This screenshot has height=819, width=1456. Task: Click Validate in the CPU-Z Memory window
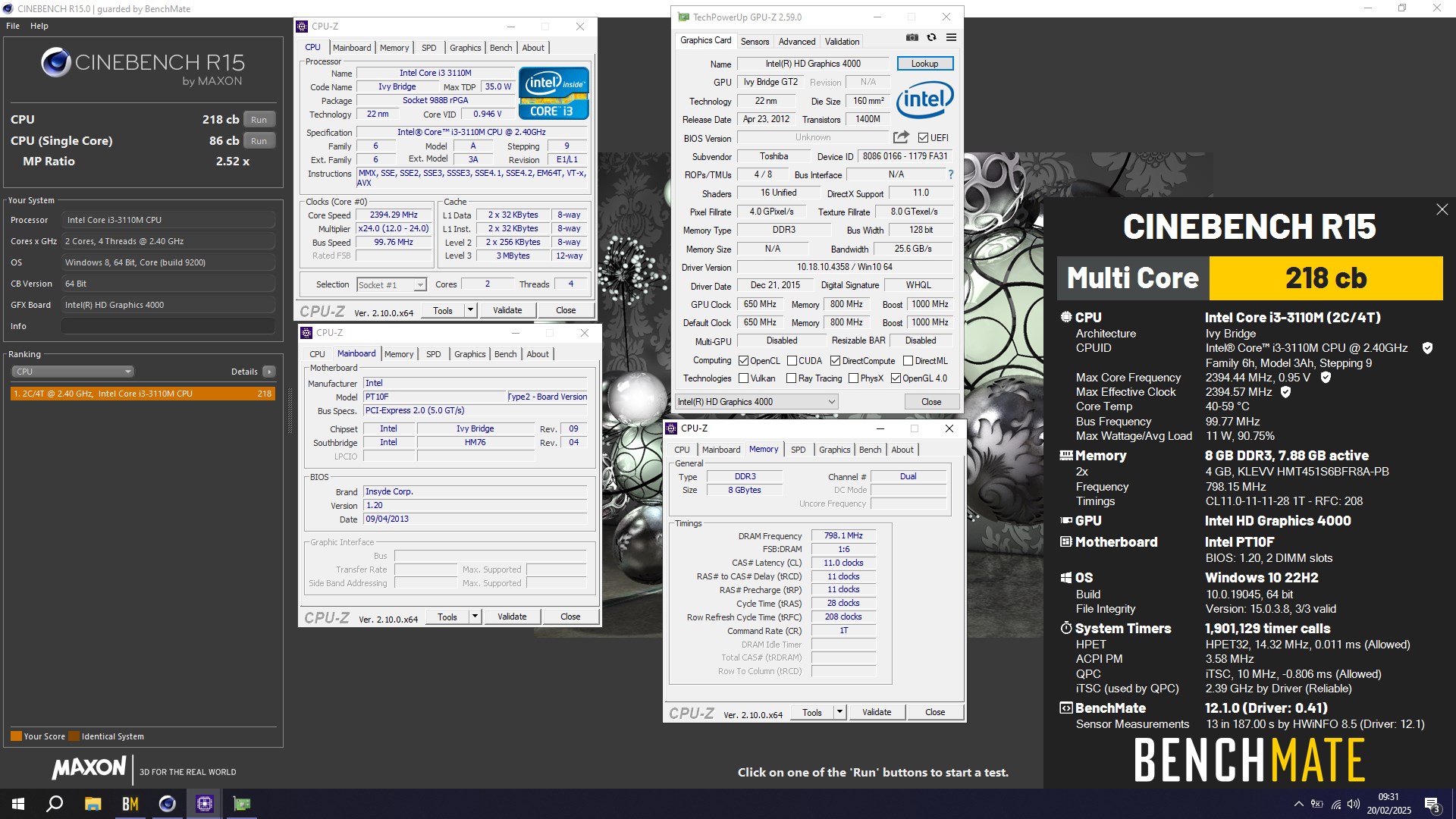tap(877, 712)
